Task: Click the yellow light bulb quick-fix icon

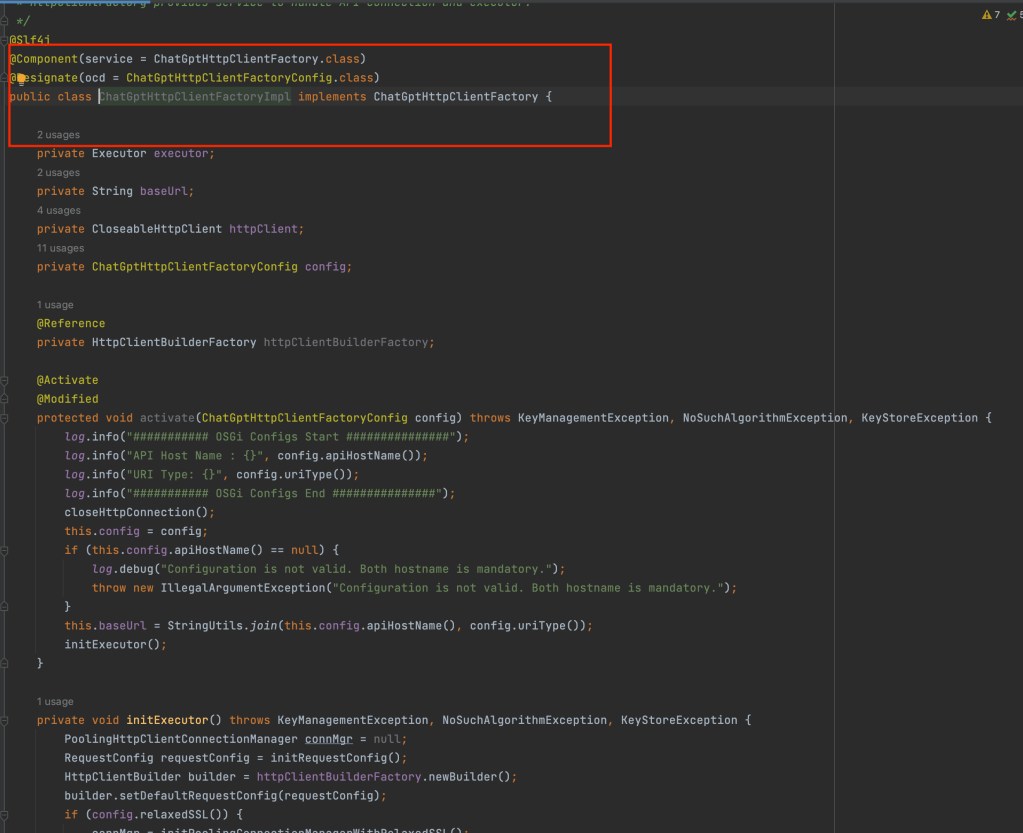Action: (x=20, y=77)
